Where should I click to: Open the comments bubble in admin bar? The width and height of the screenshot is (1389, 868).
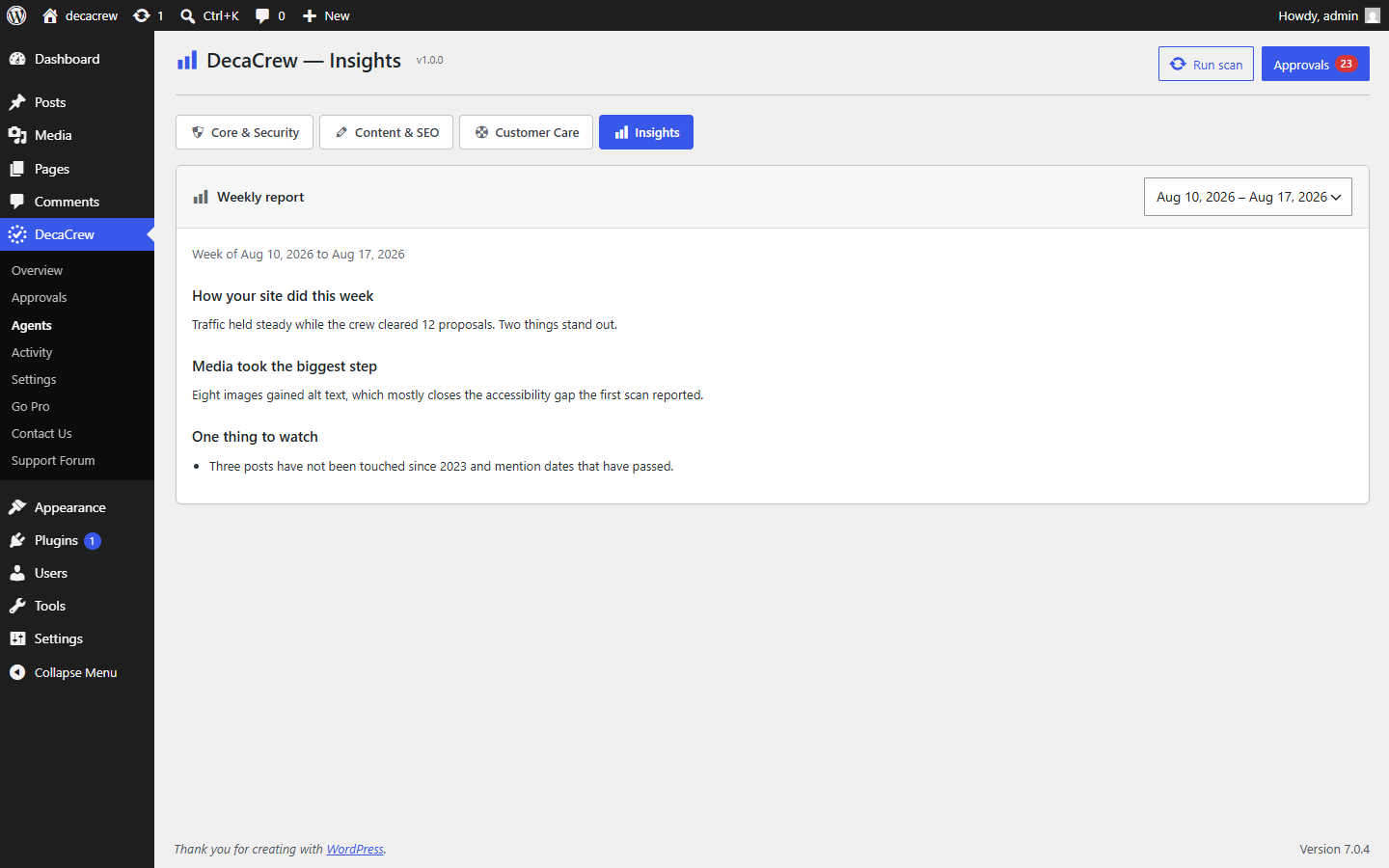pyautogui.click(x=270, y=15)
